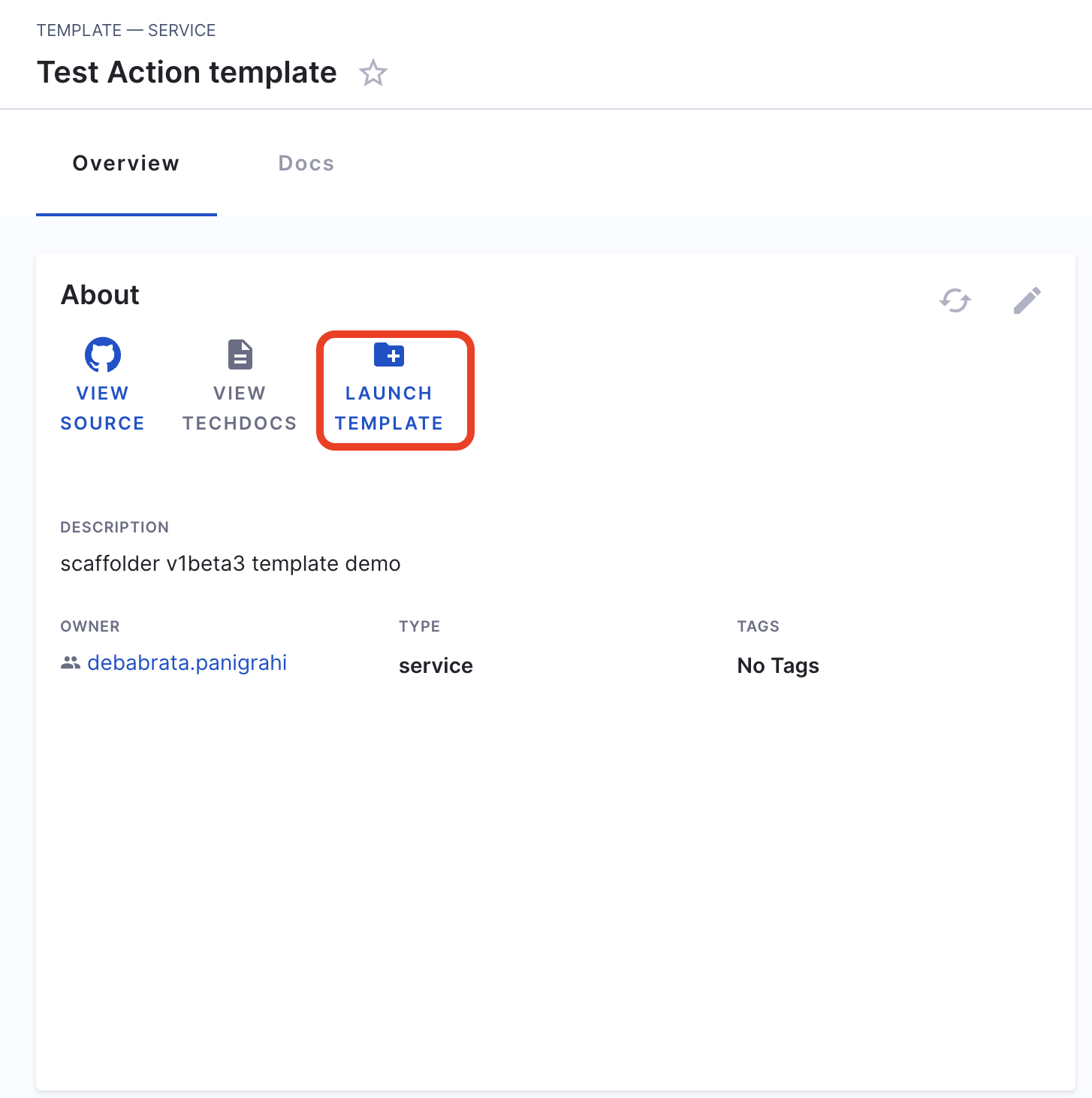Screen dimensions: 1092x1098
Task: Click the GitHub logo icon
Action: pyautogui.click(x=103, y=354)
